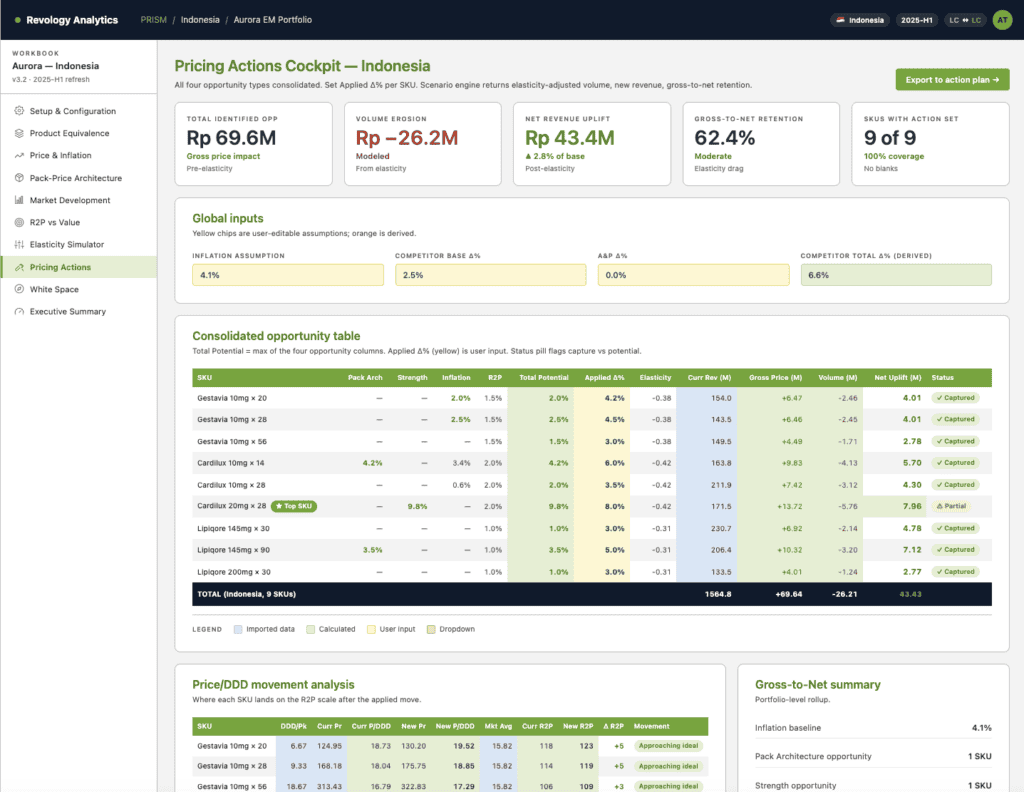Click the Net Revenue Uplift card

click(x=592, y=144)
